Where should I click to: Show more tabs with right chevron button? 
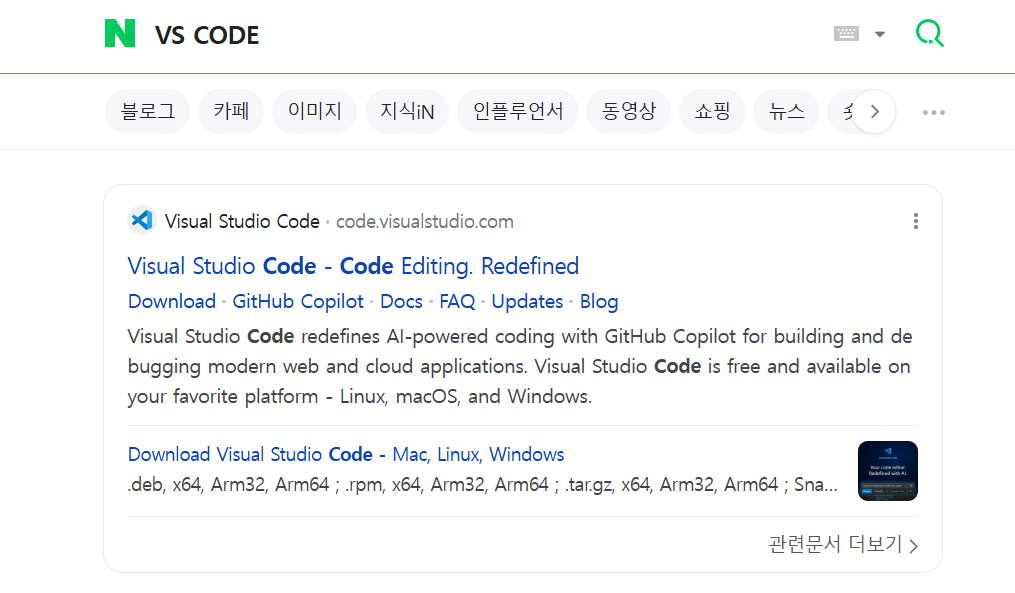coord(875,111)
